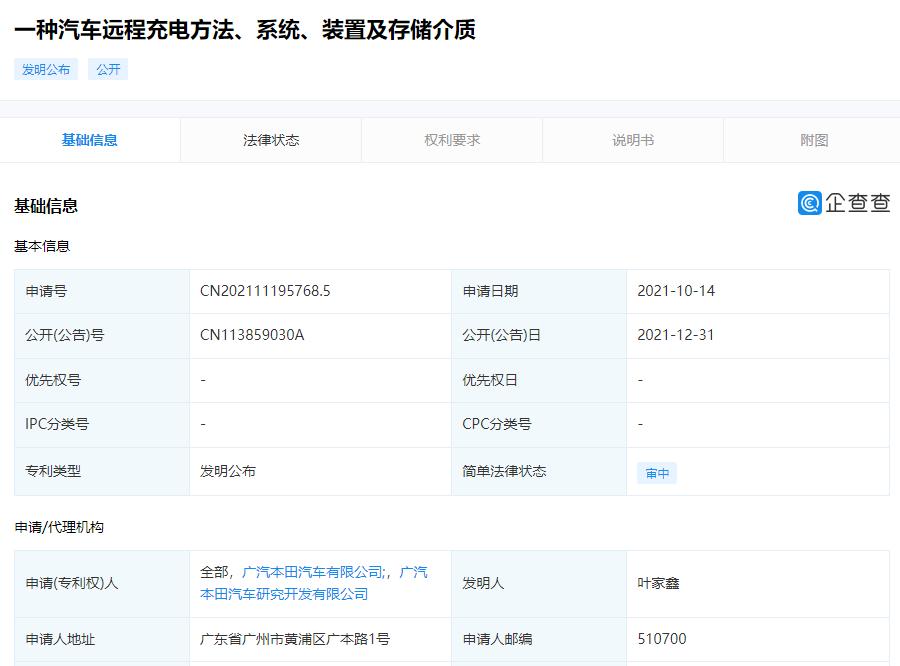Click the CPC分类号 field label
Image resolution: width=900 pixels, height=666 pixels.
(497, 424)
